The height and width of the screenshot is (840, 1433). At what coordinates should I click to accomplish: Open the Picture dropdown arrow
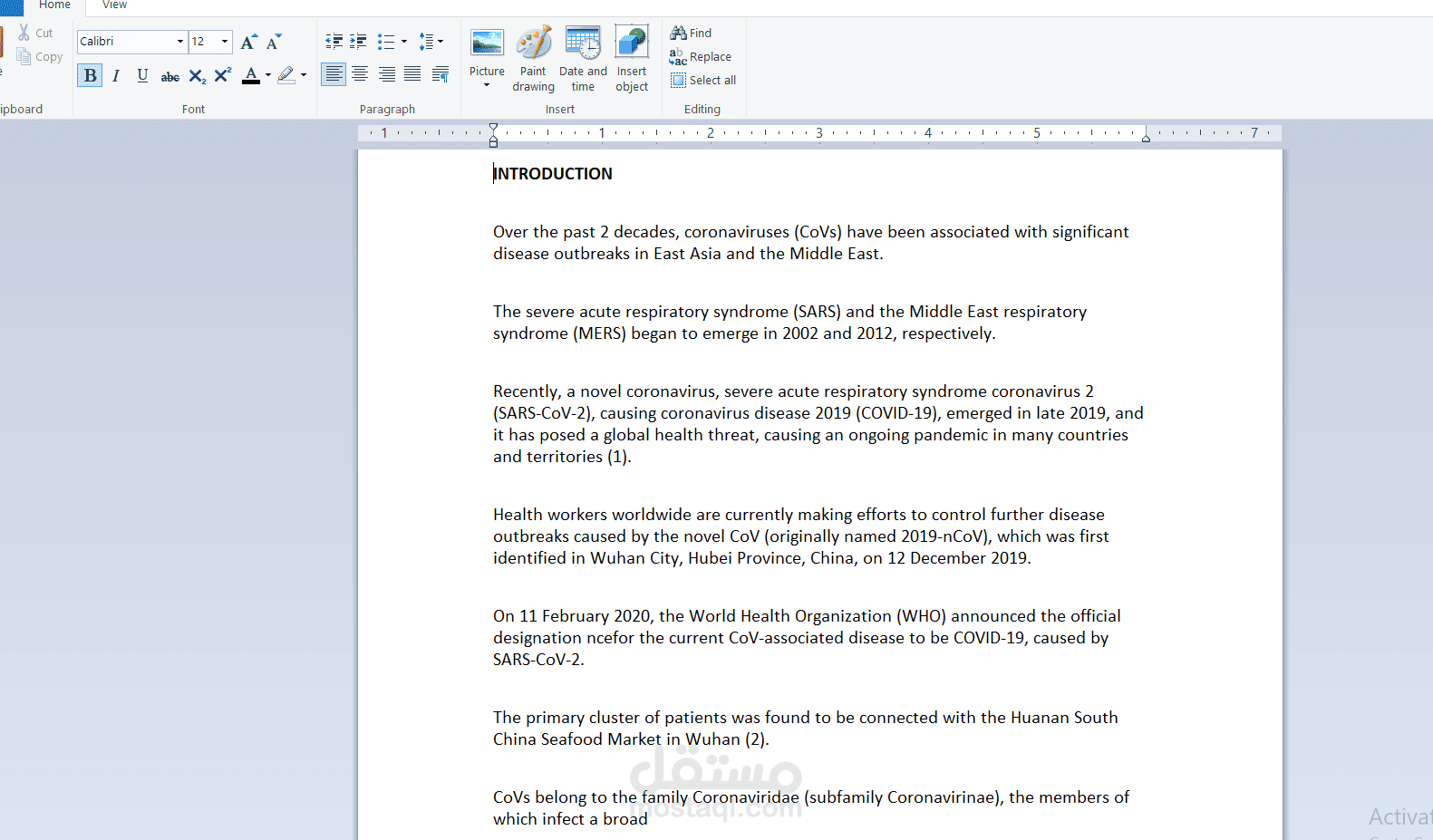pos(487,86)
